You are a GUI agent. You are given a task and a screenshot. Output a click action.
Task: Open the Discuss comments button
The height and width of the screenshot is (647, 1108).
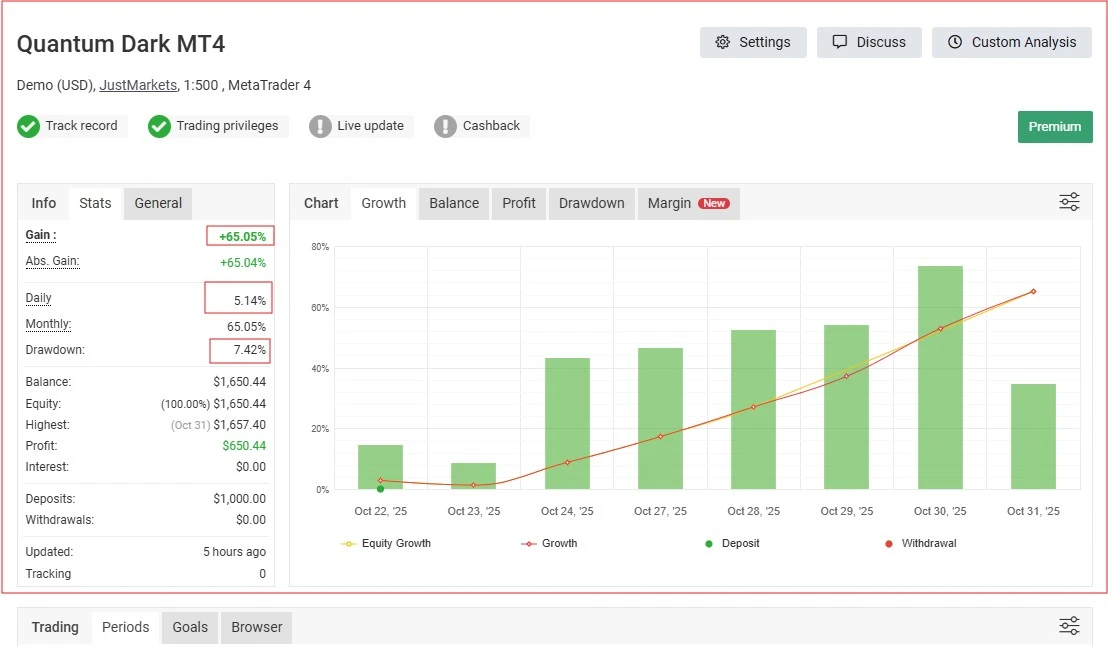tap(869, 42)
